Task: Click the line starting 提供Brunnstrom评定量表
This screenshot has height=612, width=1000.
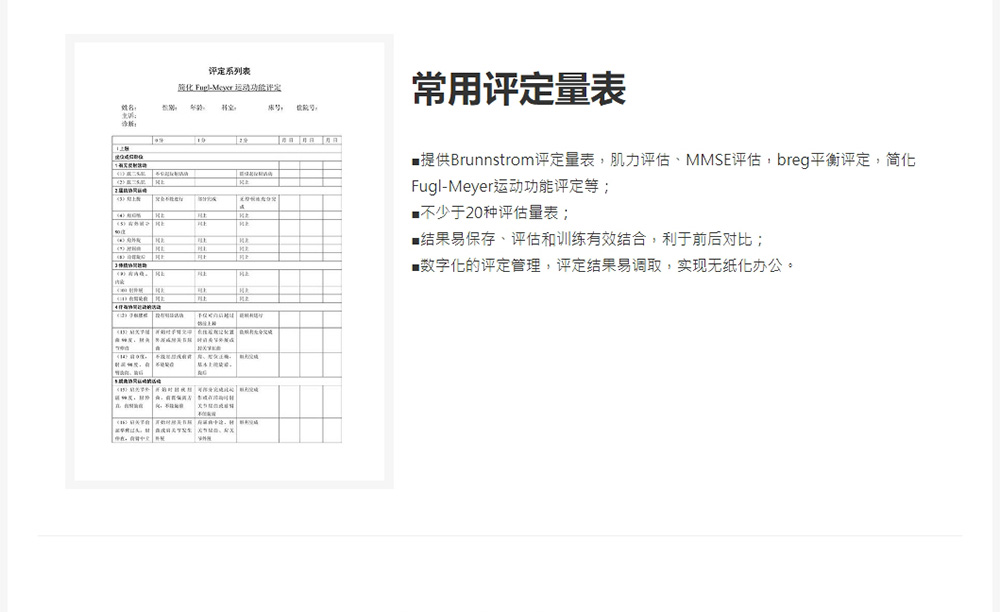Action: pyautogui.click(x=663, y=160)
